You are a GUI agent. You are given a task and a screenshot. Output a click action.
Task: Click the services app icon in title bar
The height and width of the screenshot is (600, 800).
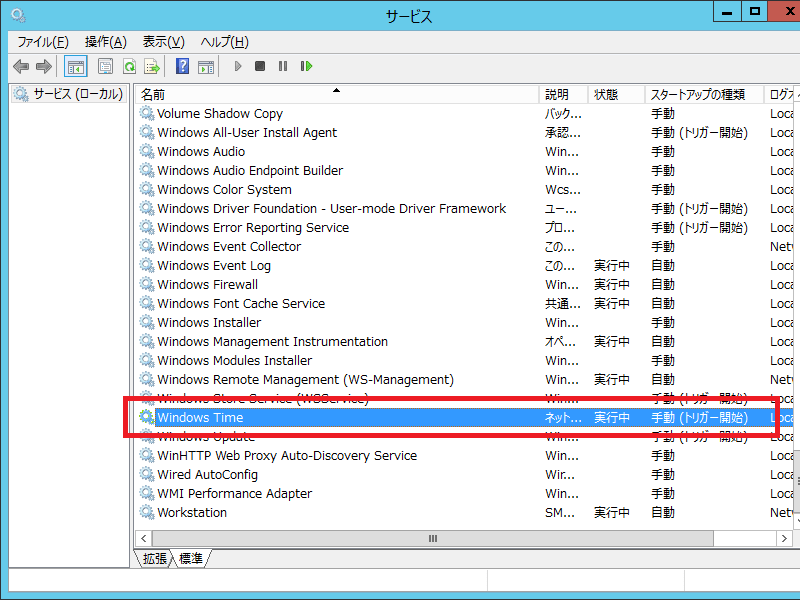pos(18,16)
